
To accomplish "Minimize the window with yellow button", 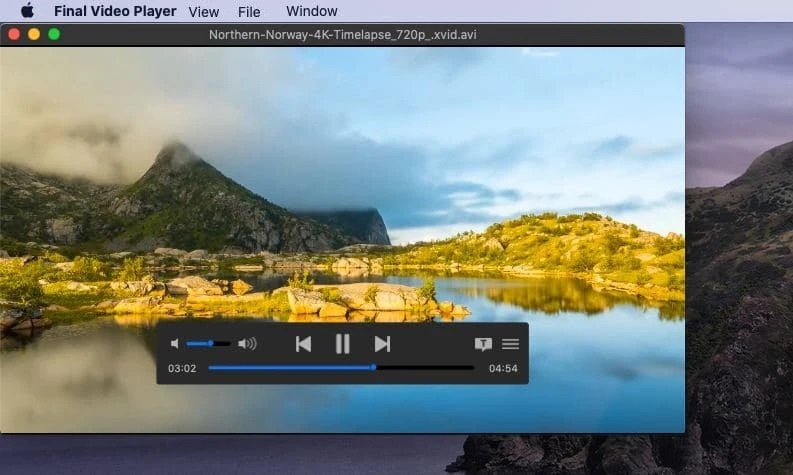I will (34, 34).
